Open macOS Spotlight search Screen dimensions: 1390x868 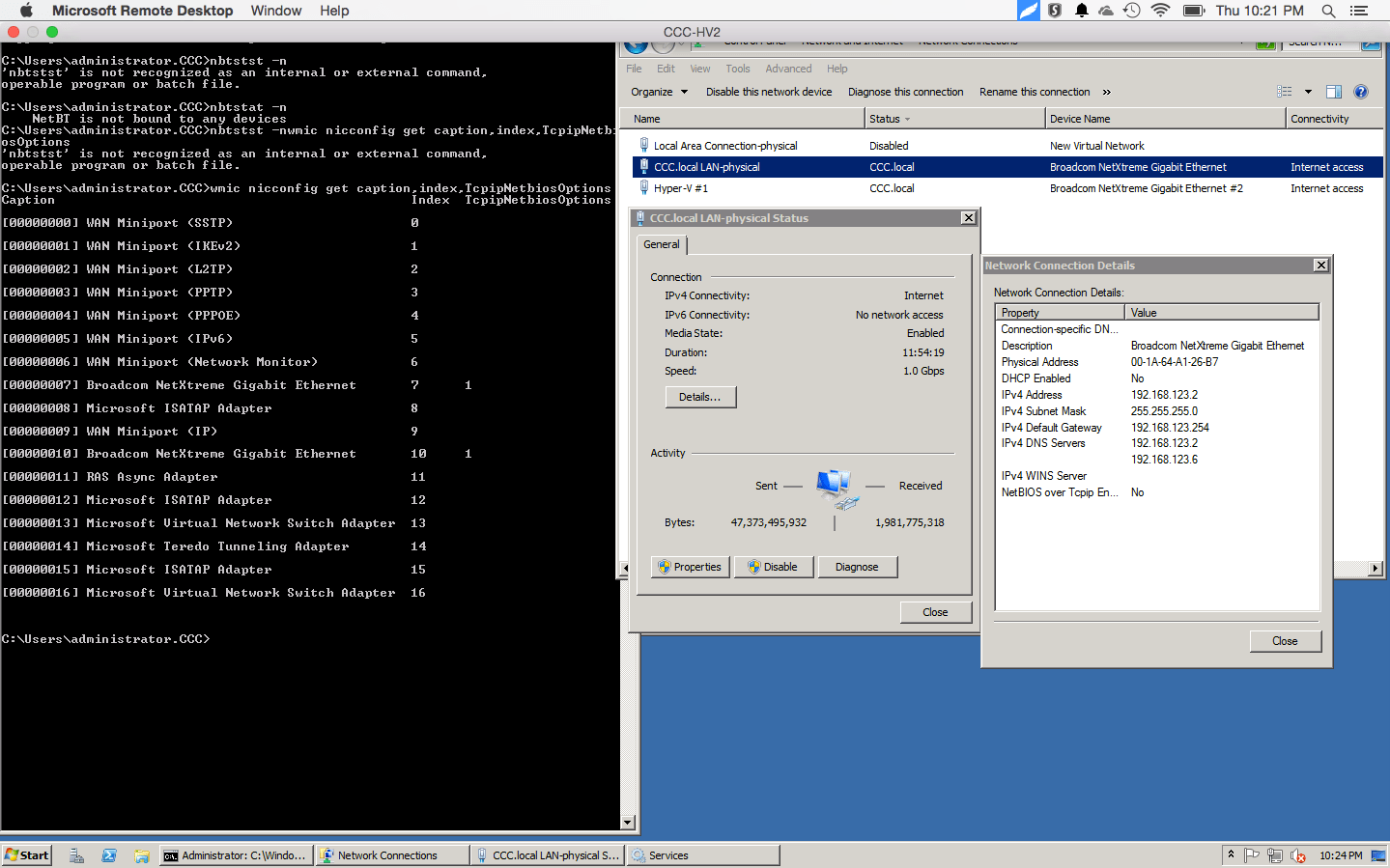pos(1328,11)
